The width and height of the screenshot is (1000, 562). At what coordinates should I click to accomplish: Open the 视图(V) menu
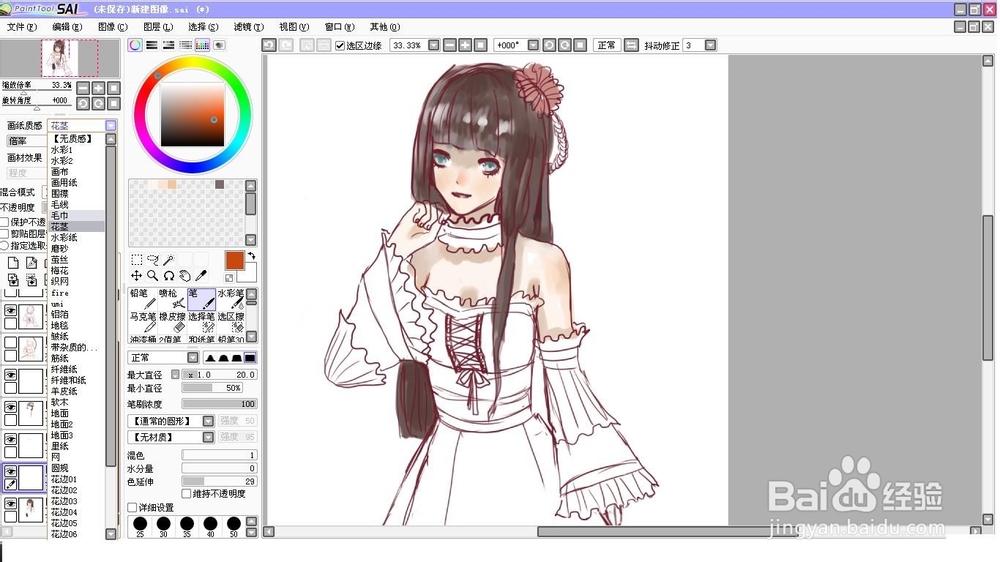294,27
